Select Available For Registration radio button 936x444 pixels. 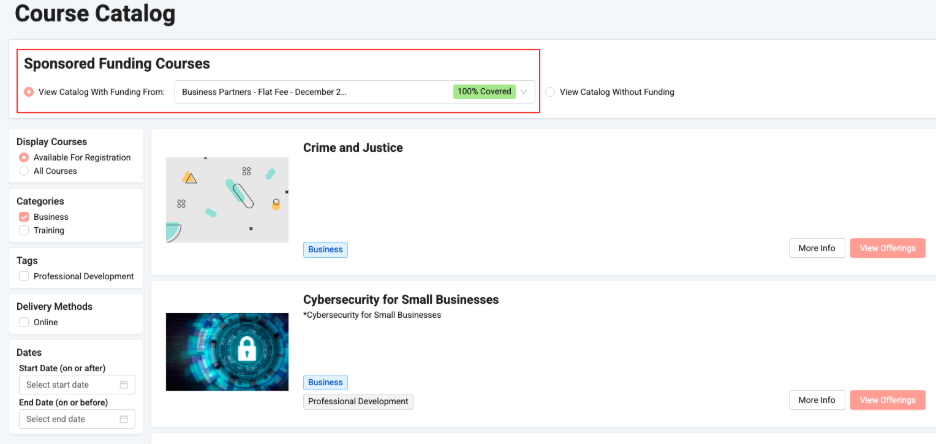pos(24,158)
